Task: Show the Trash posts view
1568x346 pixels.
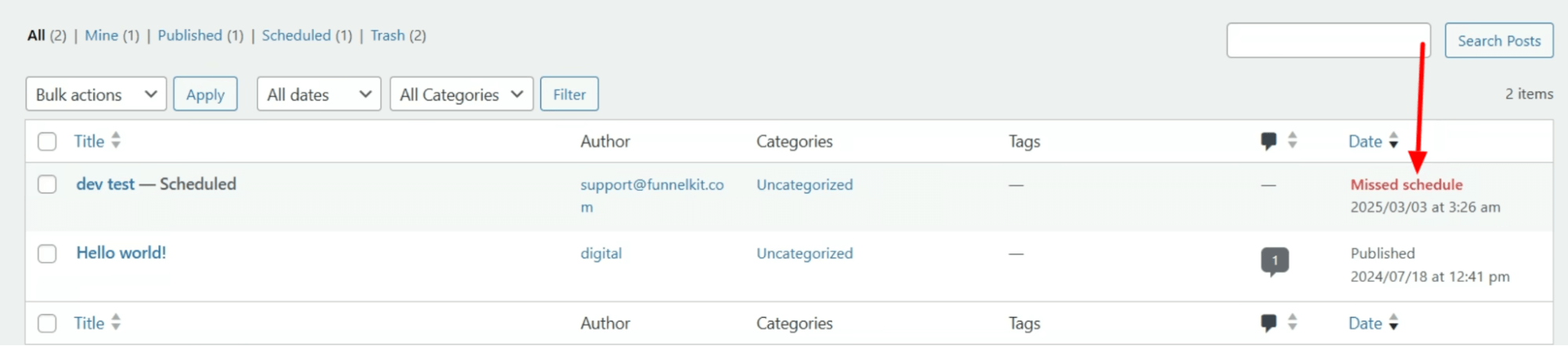Action: coord(387,35)
